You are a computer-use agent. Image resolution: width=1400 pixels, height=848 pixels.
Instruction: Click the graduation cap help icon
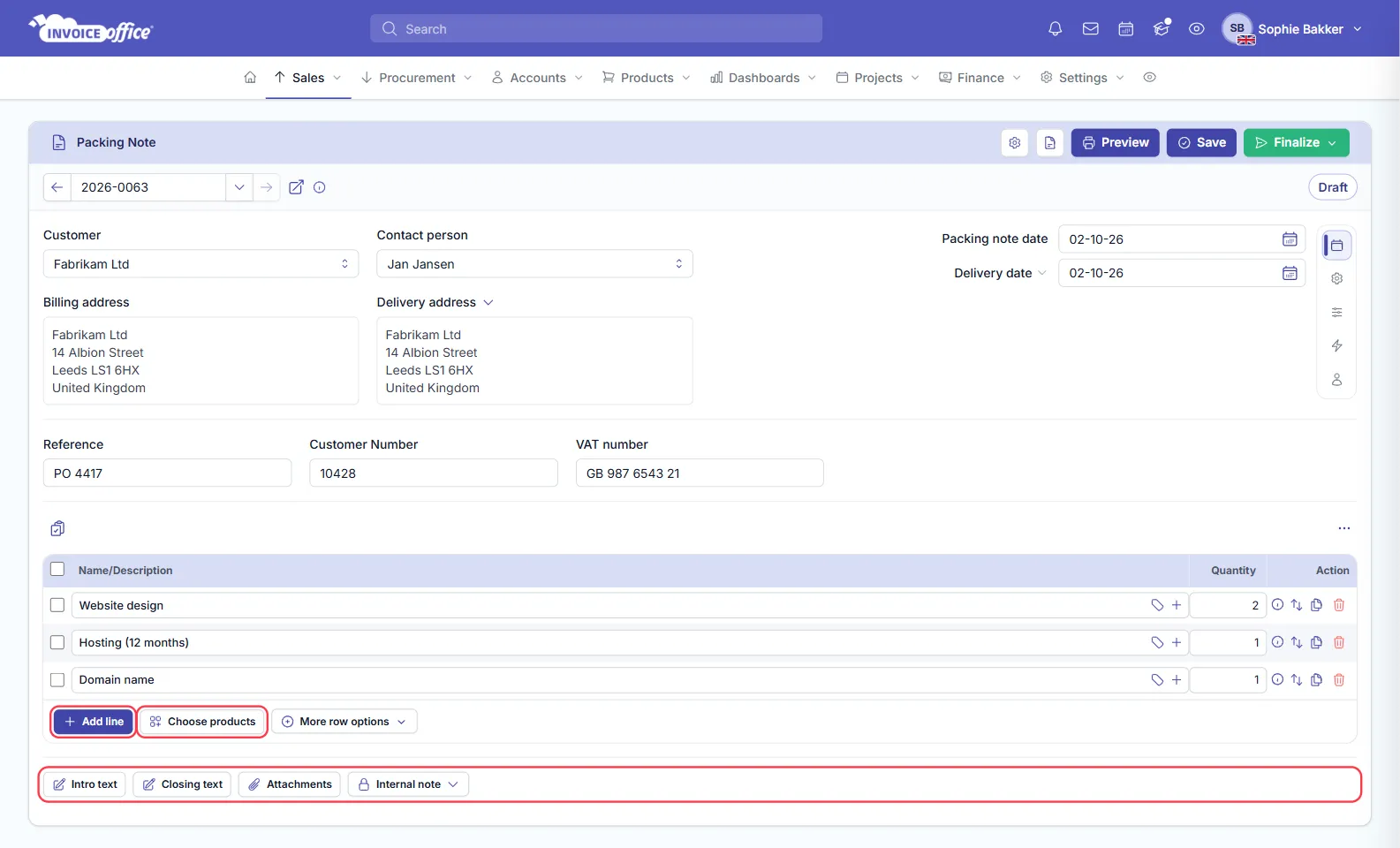click(x=1162, y=29)
